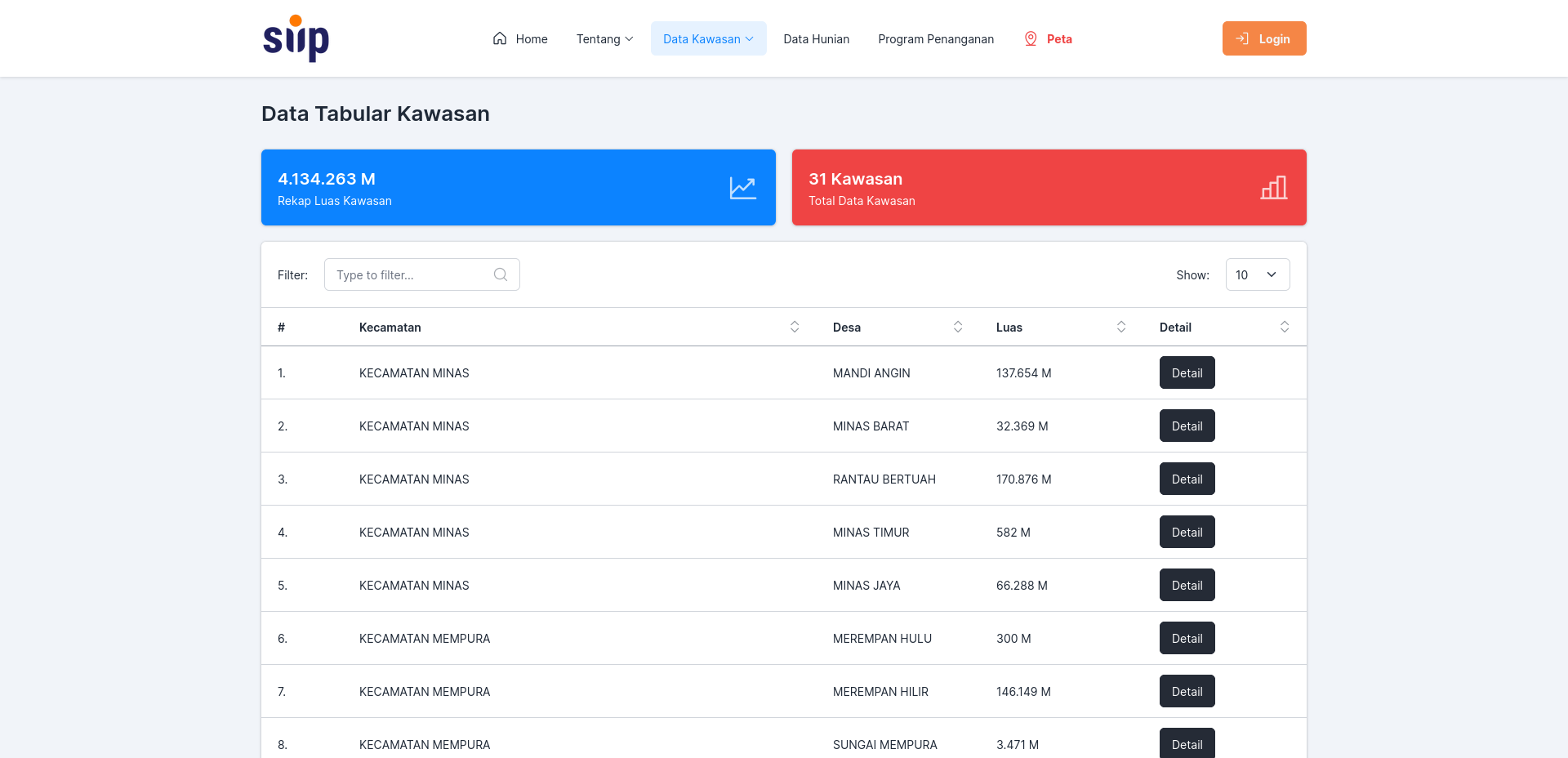Click the bar chart icon in red card
Viewport: 1568px width, 758px height.
click(1273, 188)
